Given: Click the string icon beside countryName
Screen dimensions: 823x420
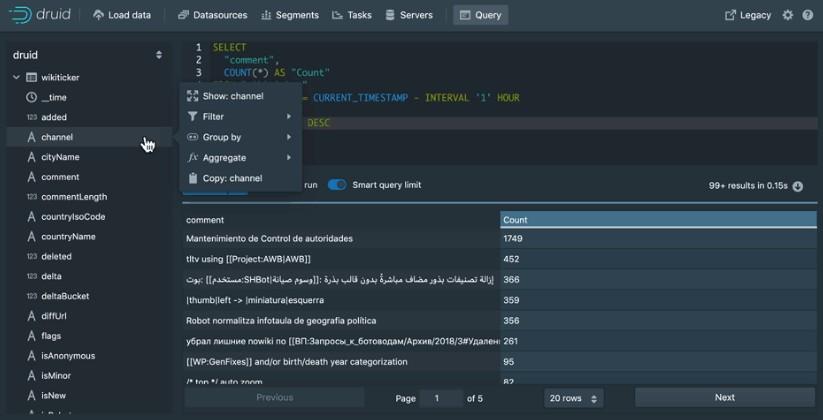Looking at the screenshot, I should tap(31, 237).
